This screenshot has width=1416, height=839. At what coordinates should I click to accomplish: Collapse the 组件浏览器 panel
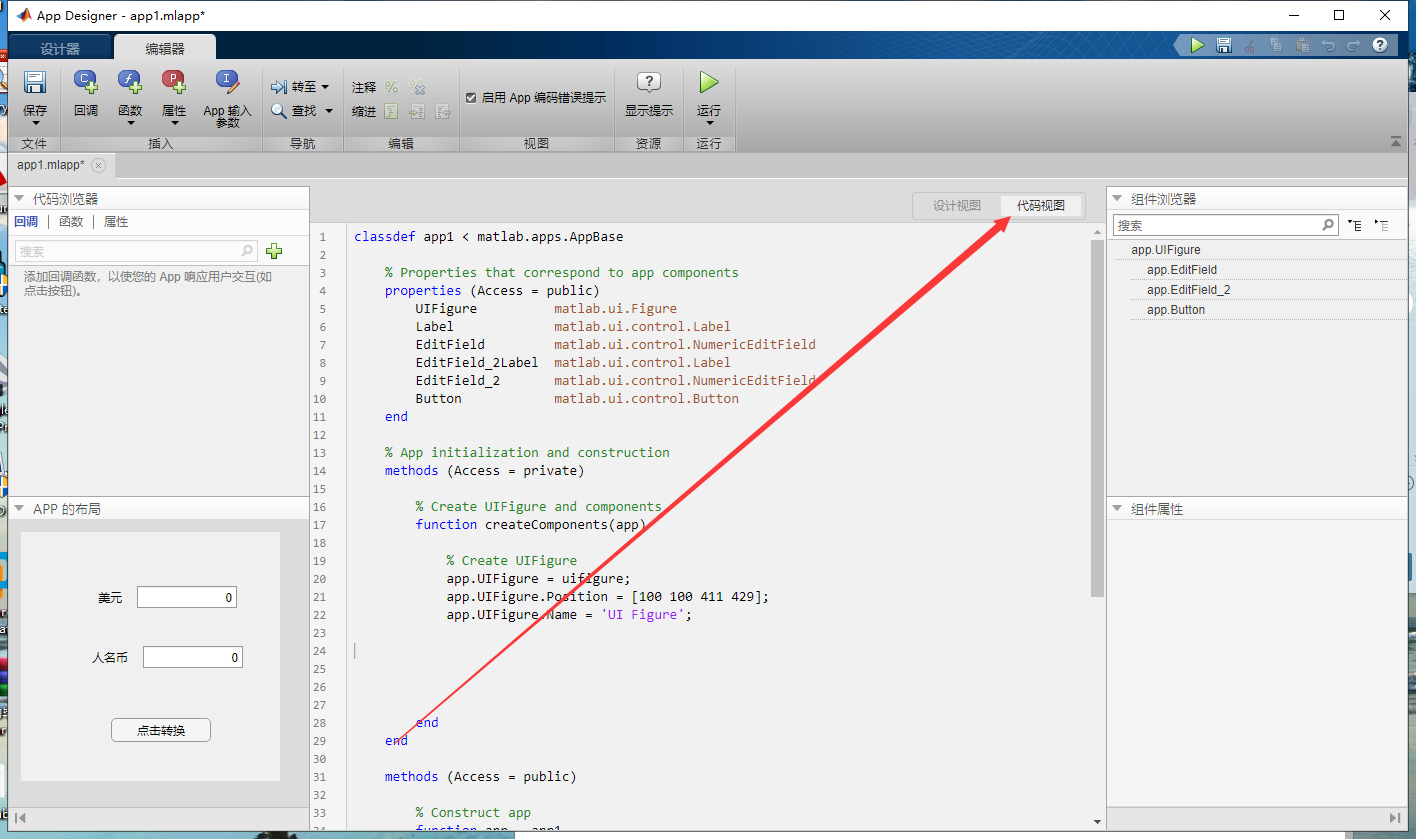[x=1117, y=199]
